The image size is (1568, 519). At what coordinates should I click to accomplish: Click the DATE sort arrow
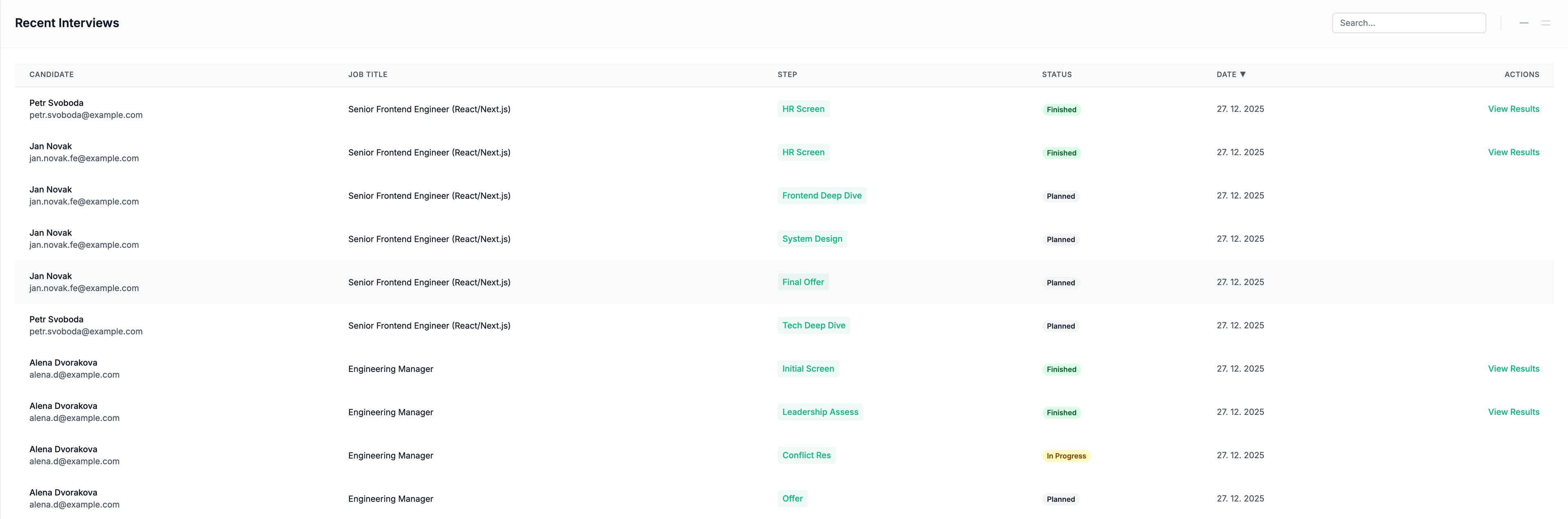[x=1242, y=74]
